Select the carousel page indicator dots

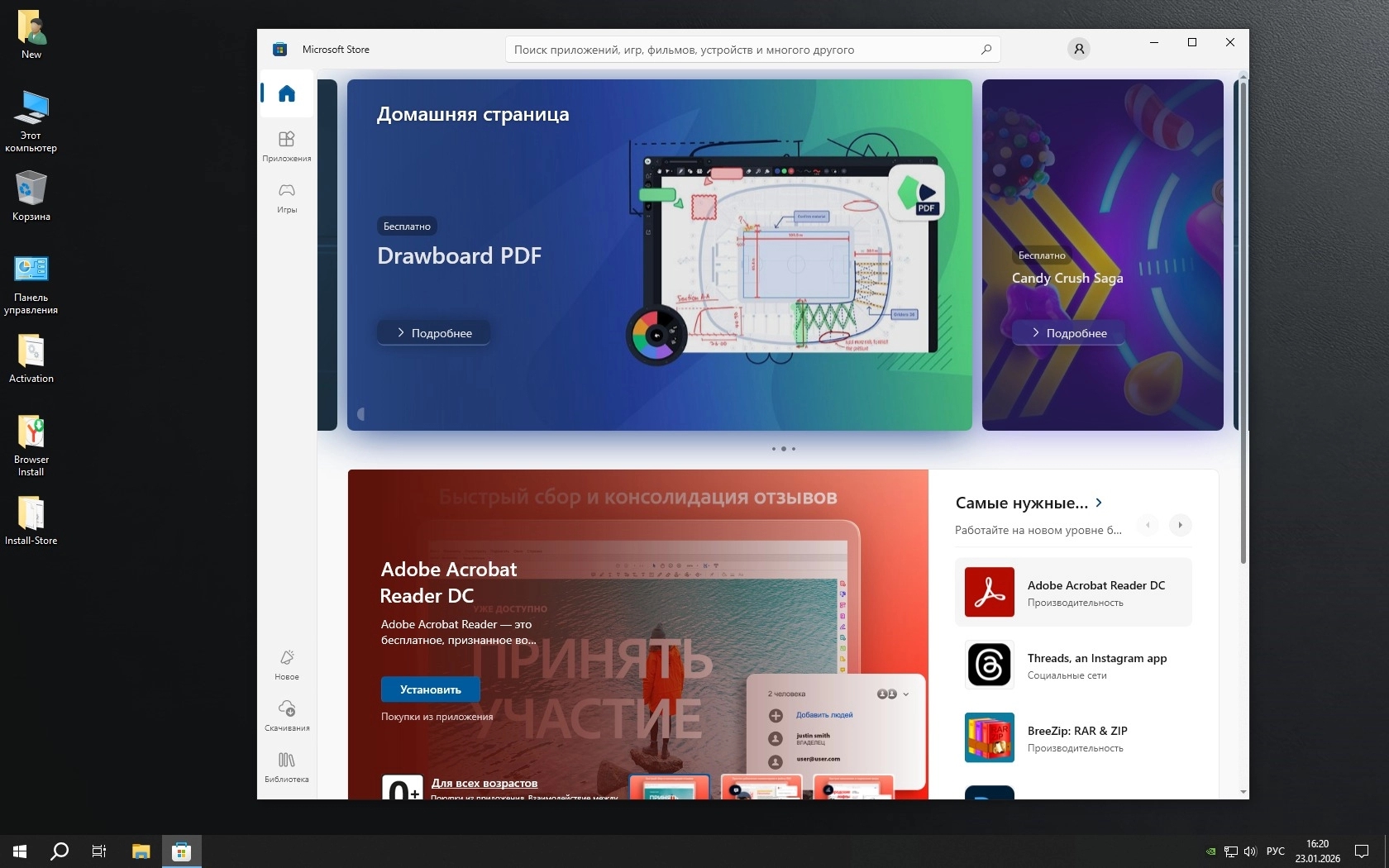(783, 449)
